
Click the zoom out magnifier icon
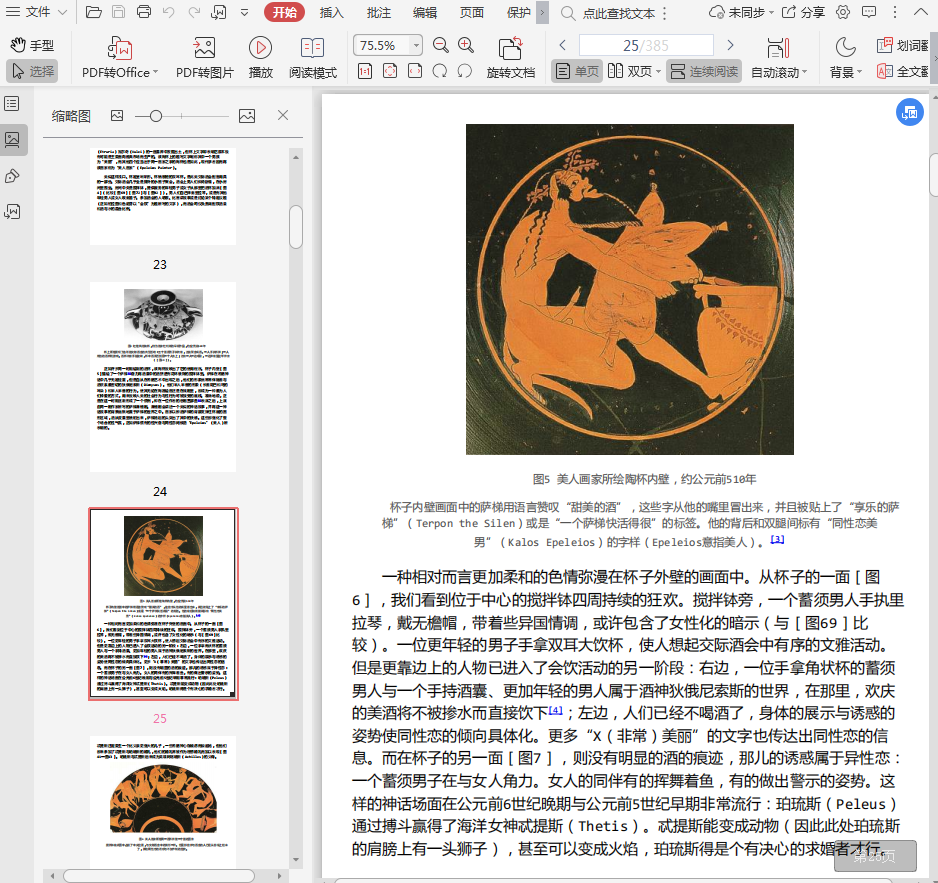pos(441,45)
